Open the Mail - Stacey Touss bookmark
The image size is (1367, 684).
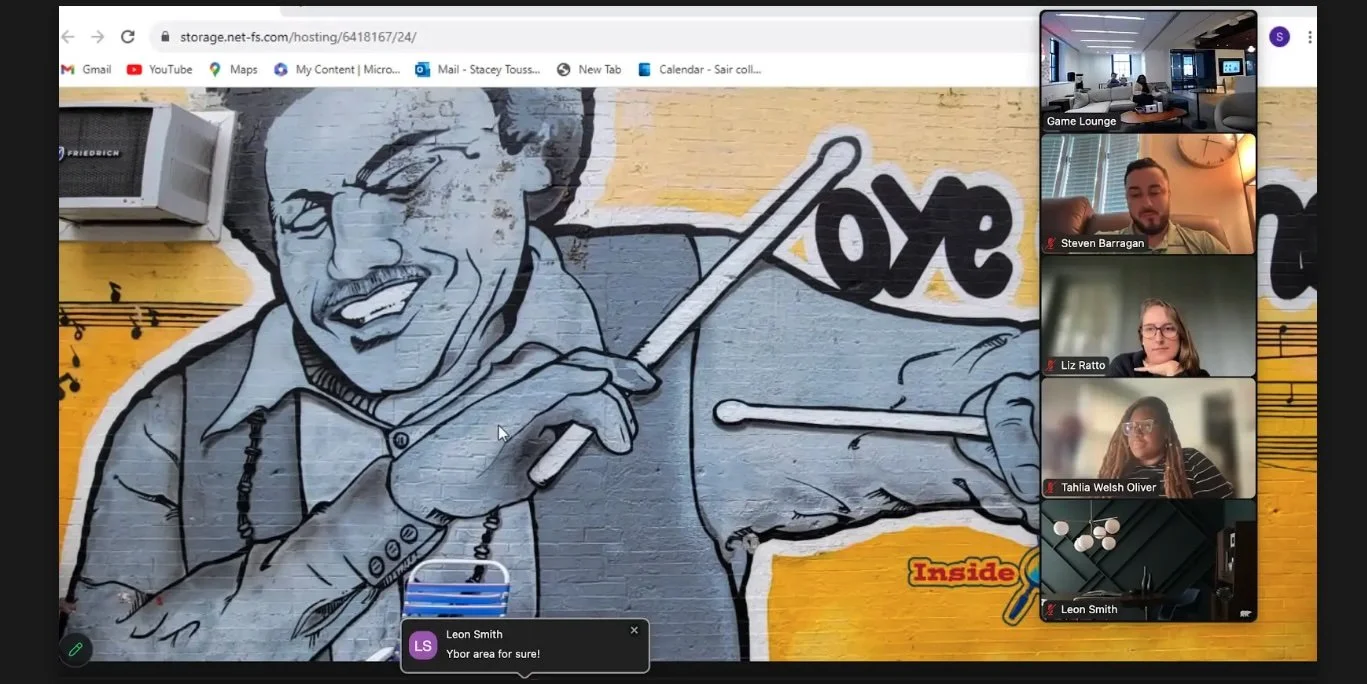click(478, 69)
